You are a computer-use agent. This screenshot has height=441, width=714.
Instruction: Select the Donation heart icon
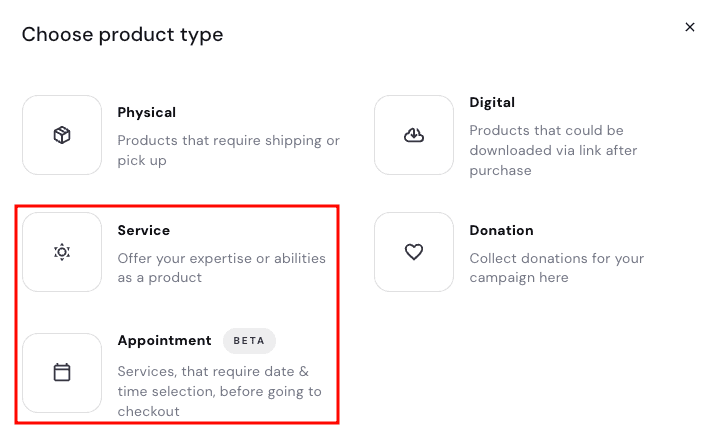point(414,252)
